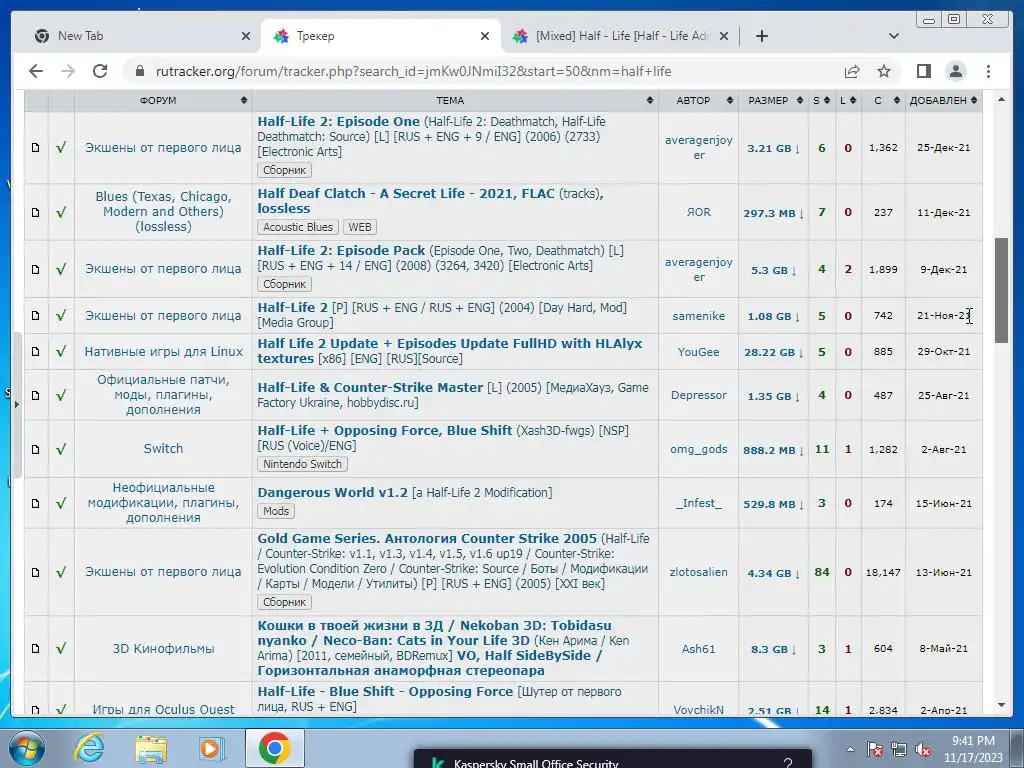Open Gold Game Series Counter Strike 2005 topic

point(426,538)
